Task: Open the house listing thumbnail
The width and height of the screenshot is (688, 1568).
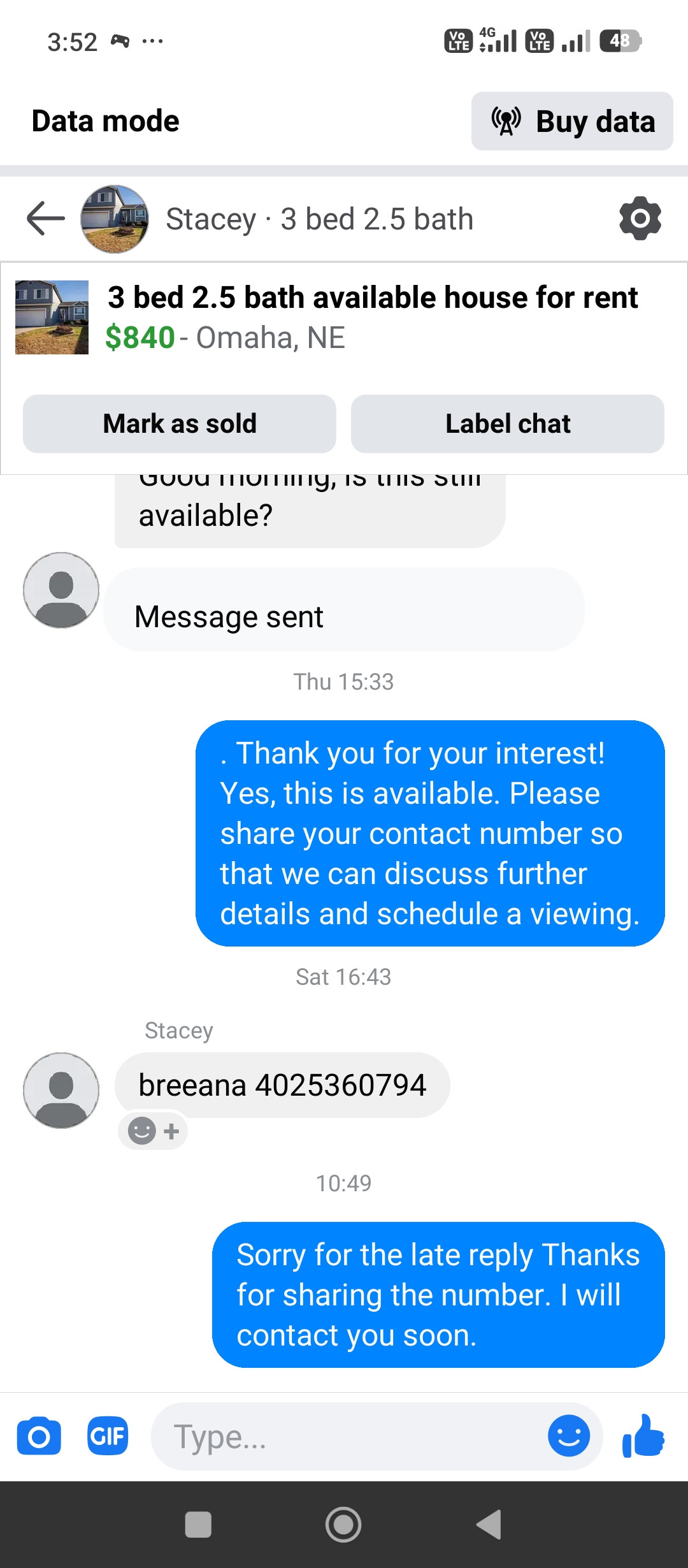Action: pyautogui.click(x=52, y=317)
